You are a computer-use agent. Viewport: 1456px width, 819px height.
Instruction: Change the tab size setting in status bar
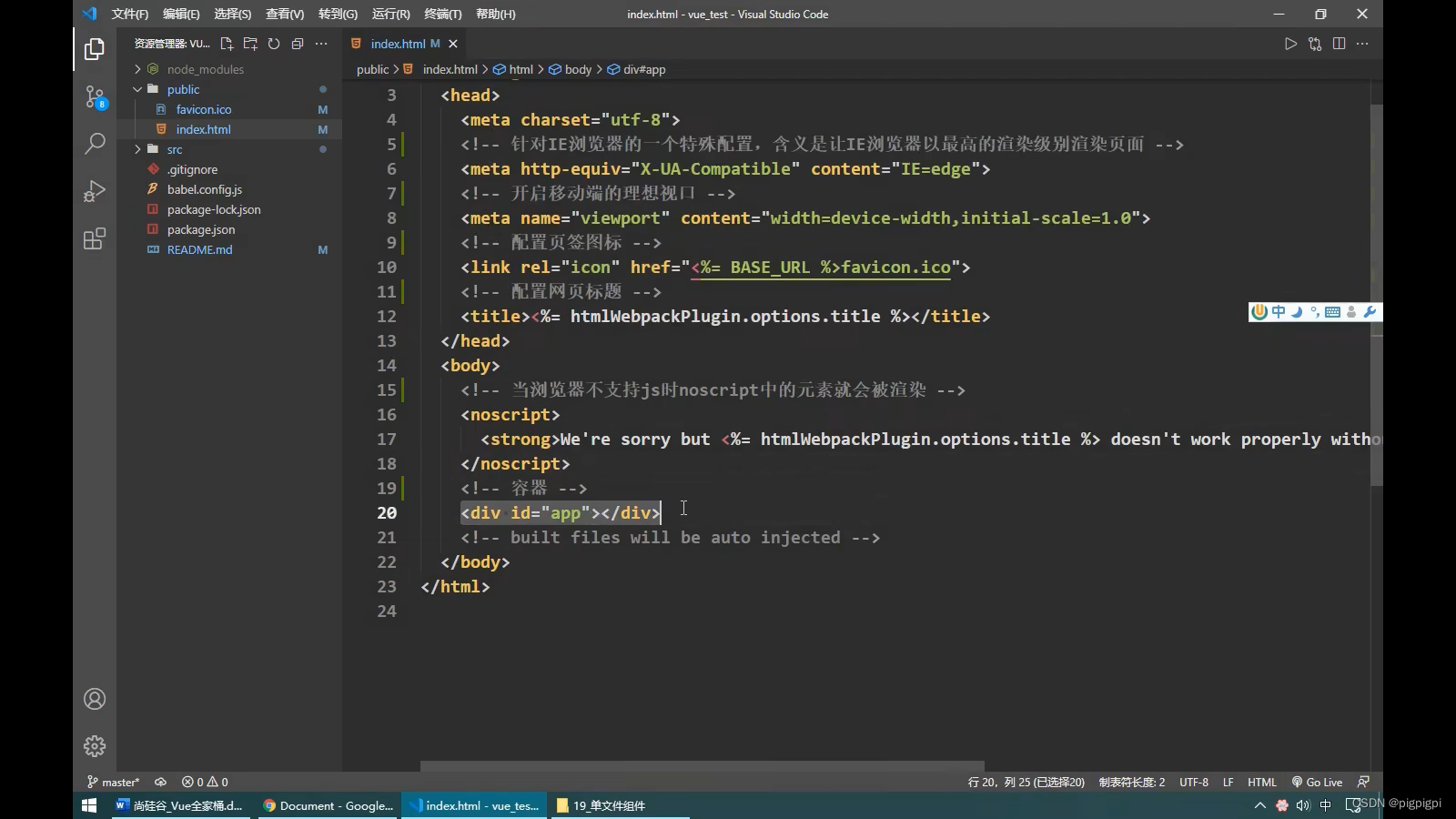1131,782
